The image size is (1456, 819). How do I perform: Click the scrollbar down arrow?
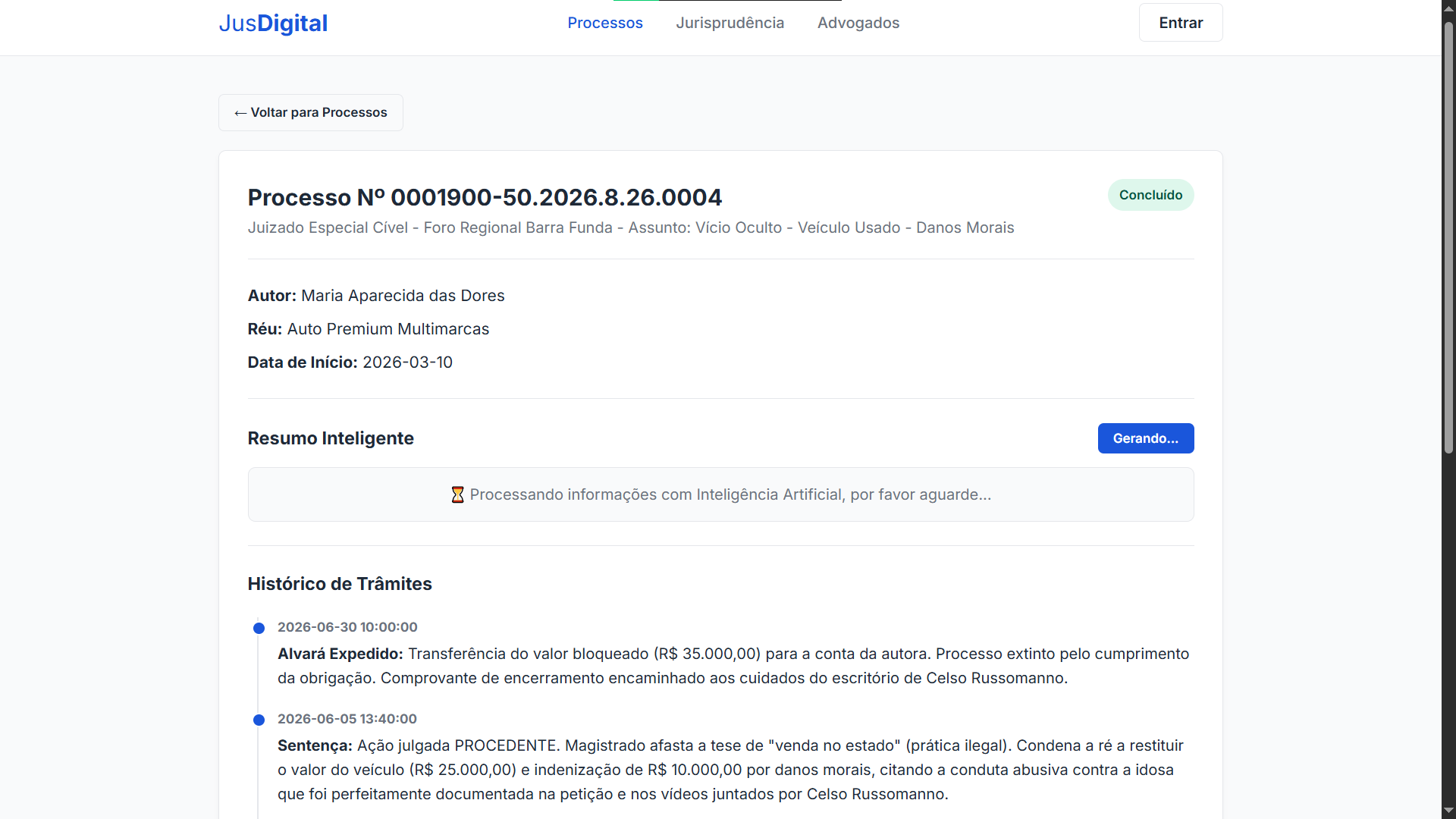click(1448, 811)
